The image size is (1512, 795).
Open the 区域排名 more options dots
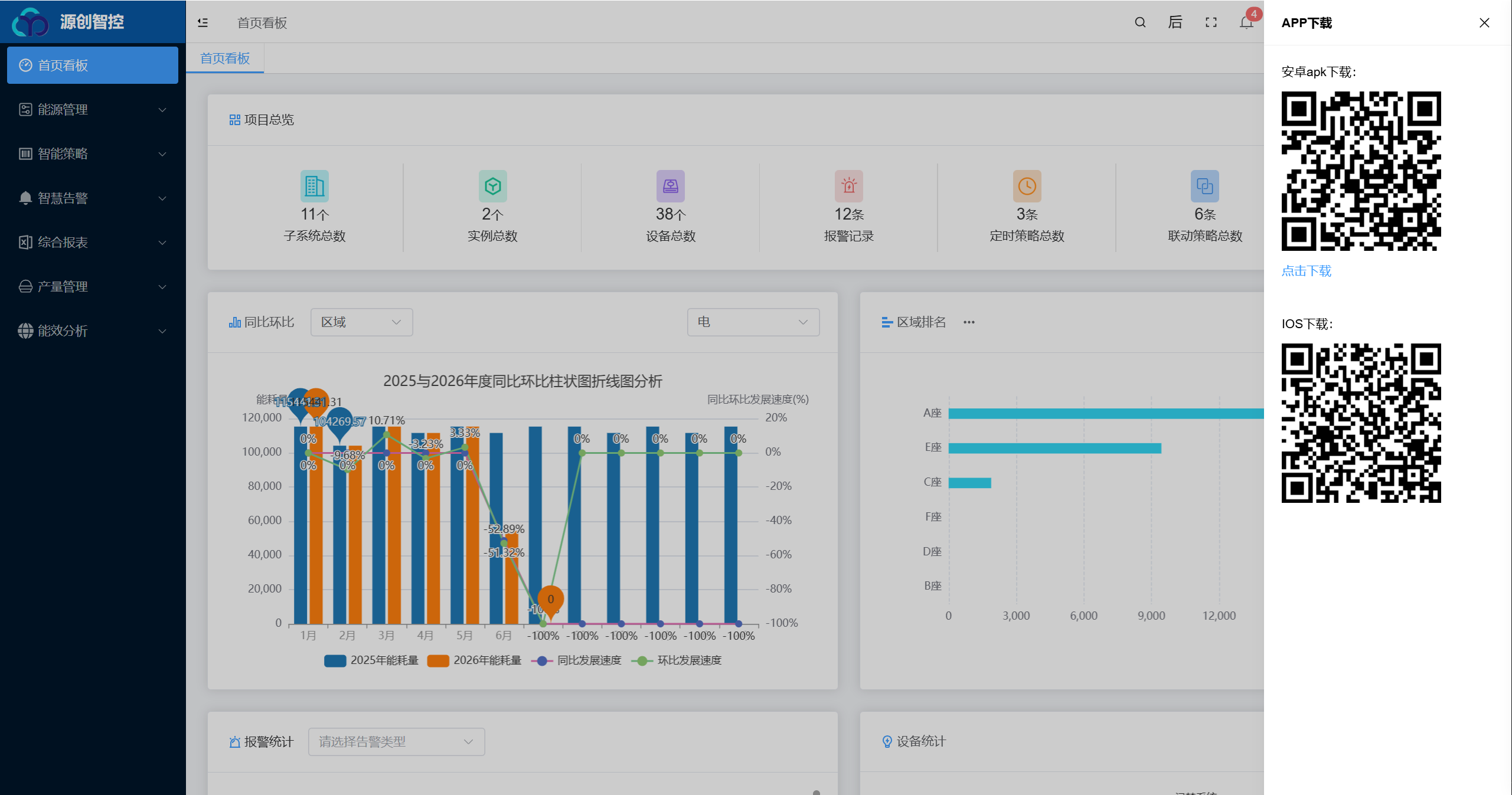tap(969, 322)
